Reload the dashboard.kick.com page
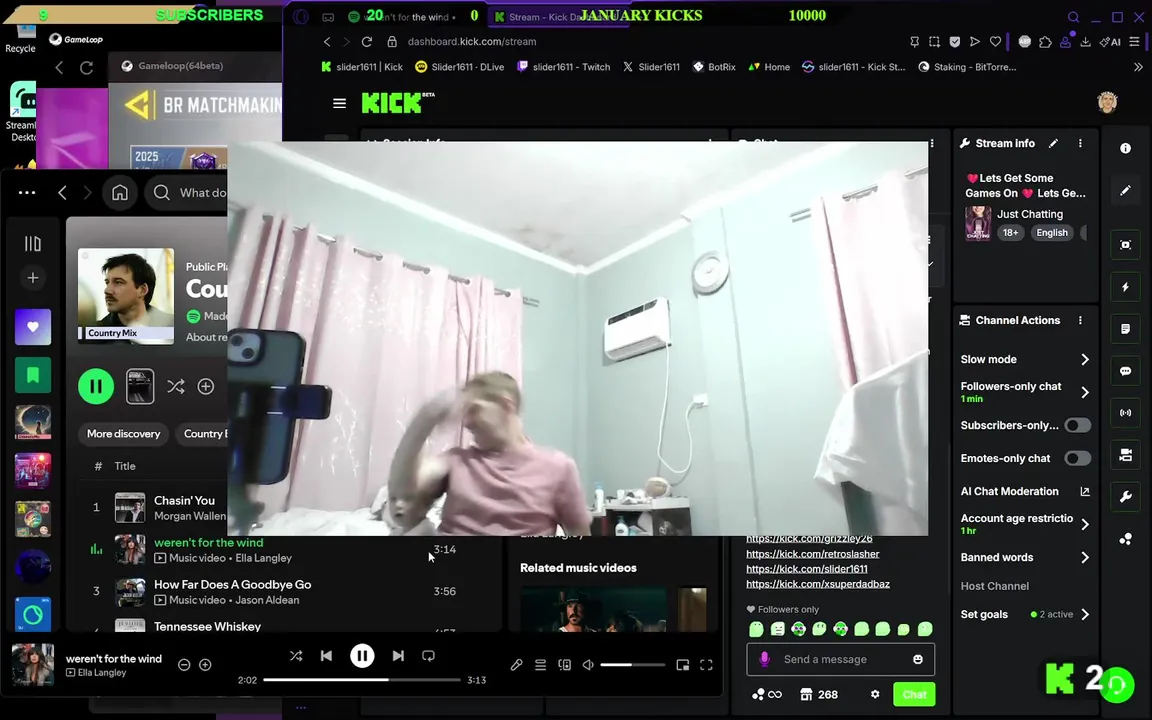The image size is (1152, 720). pyautogui.click(x=367, y=42)
